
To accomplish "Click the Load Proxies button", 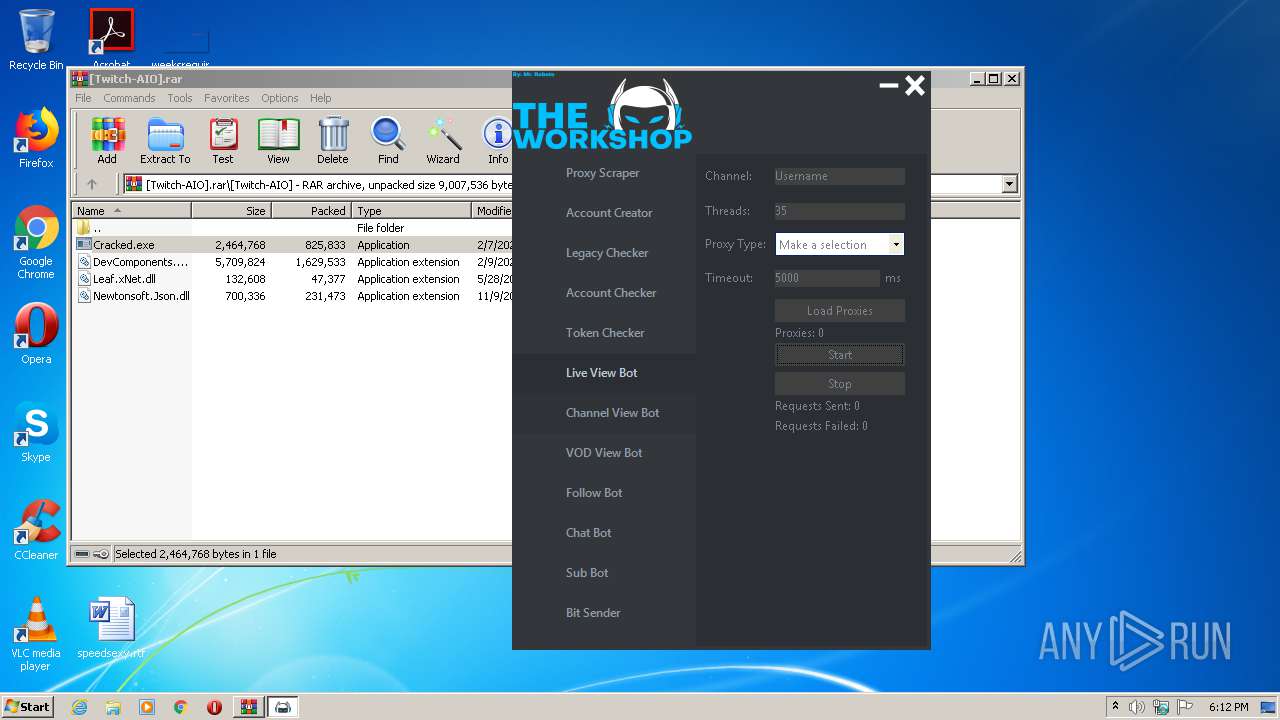I will 840,311.
